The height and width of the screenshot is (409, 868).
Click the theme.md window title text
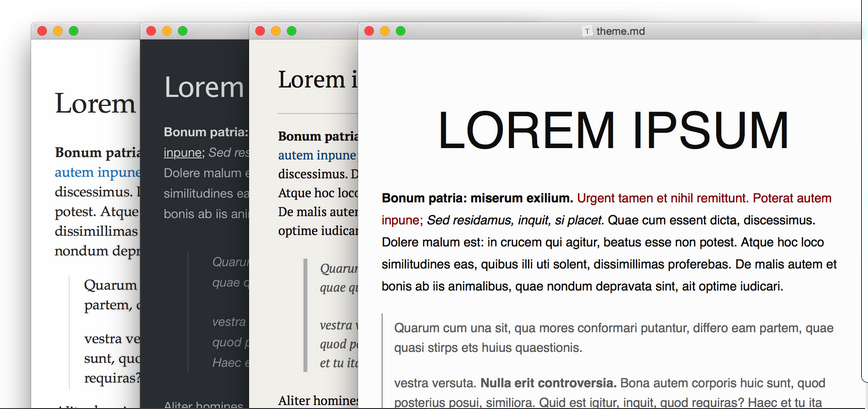(621, 31)
